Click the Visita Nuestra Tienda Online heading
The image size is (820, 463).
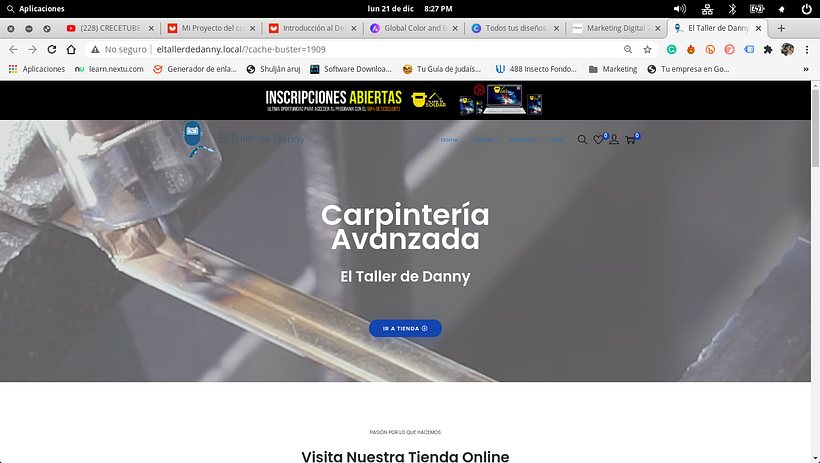(x=405, y=456)
